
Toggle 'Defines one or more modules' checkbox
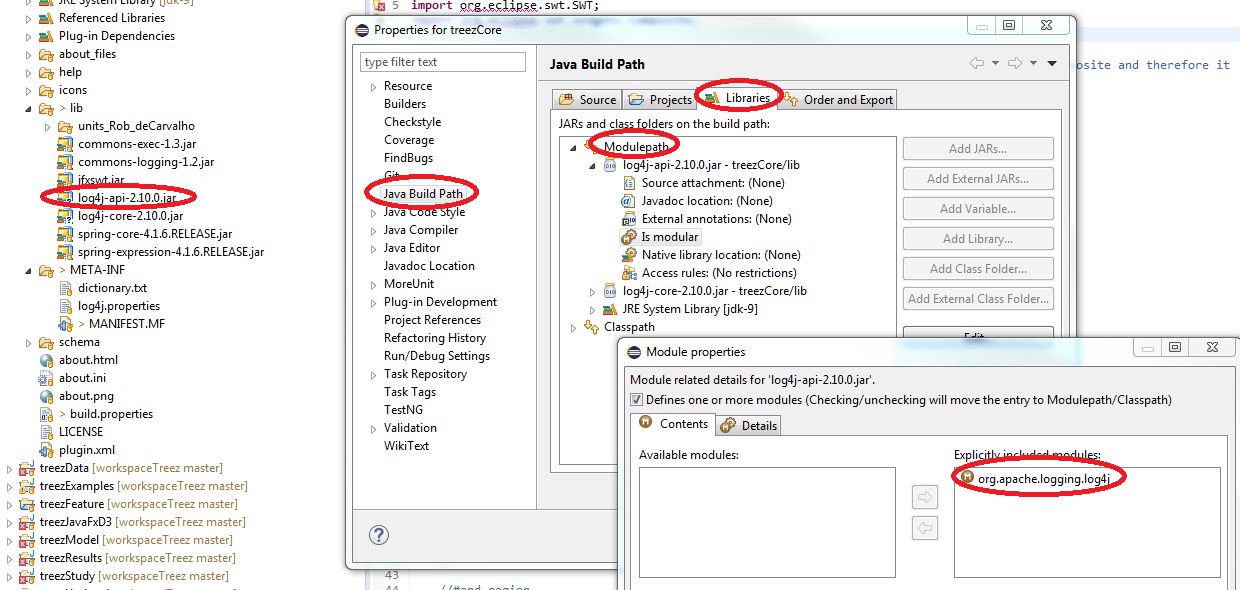pos(637,400)
